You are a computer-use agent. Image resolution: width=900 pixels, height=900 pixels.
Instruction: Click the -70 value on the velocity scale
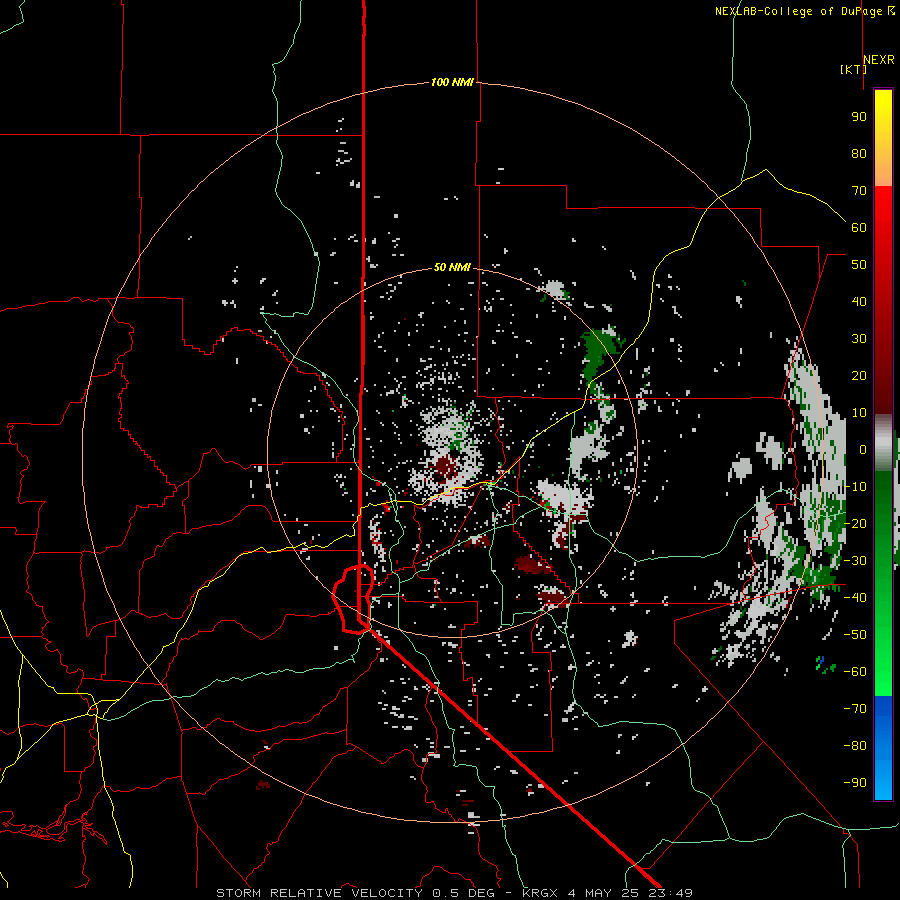(855, 709)
